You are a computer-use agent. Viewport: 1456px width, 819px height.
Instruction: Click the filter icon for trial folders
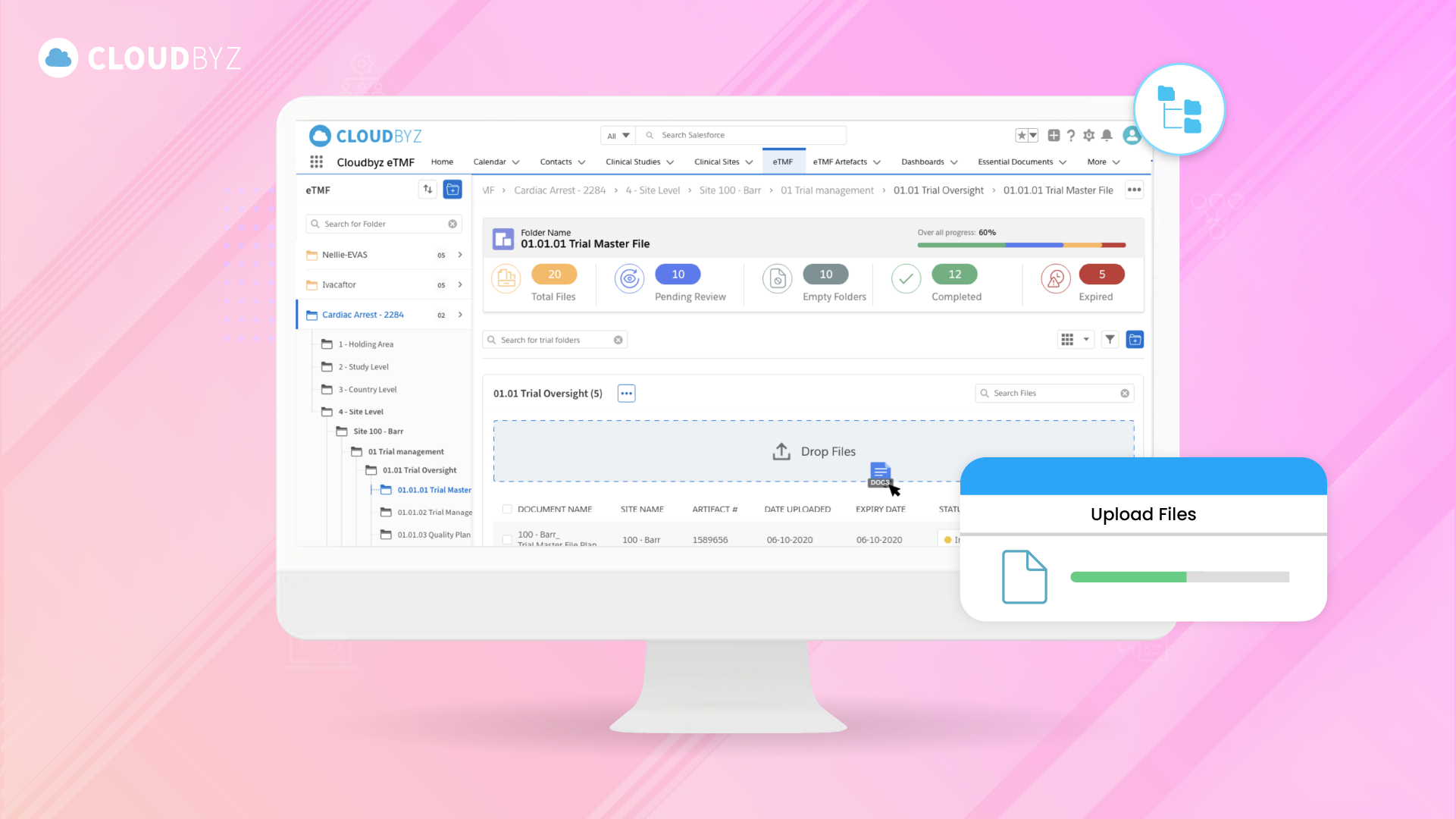tap(1110, 339)
